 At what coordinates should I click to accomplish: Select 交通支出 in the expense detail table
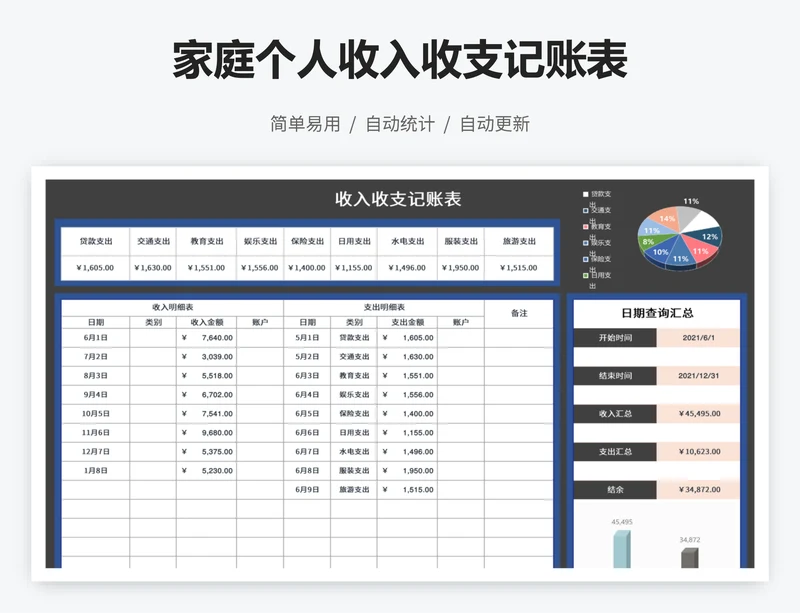click(x=354, y=357)
